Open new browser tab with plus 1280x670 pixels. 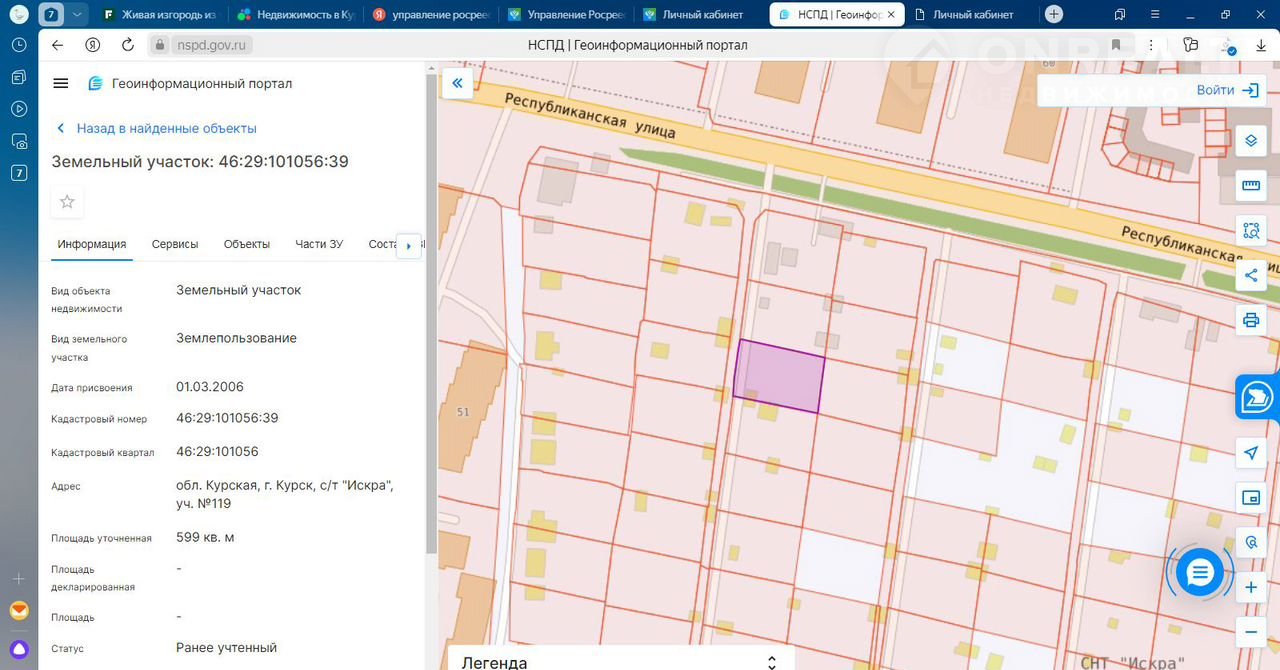pyautogui.click(x=1053, y=15)
